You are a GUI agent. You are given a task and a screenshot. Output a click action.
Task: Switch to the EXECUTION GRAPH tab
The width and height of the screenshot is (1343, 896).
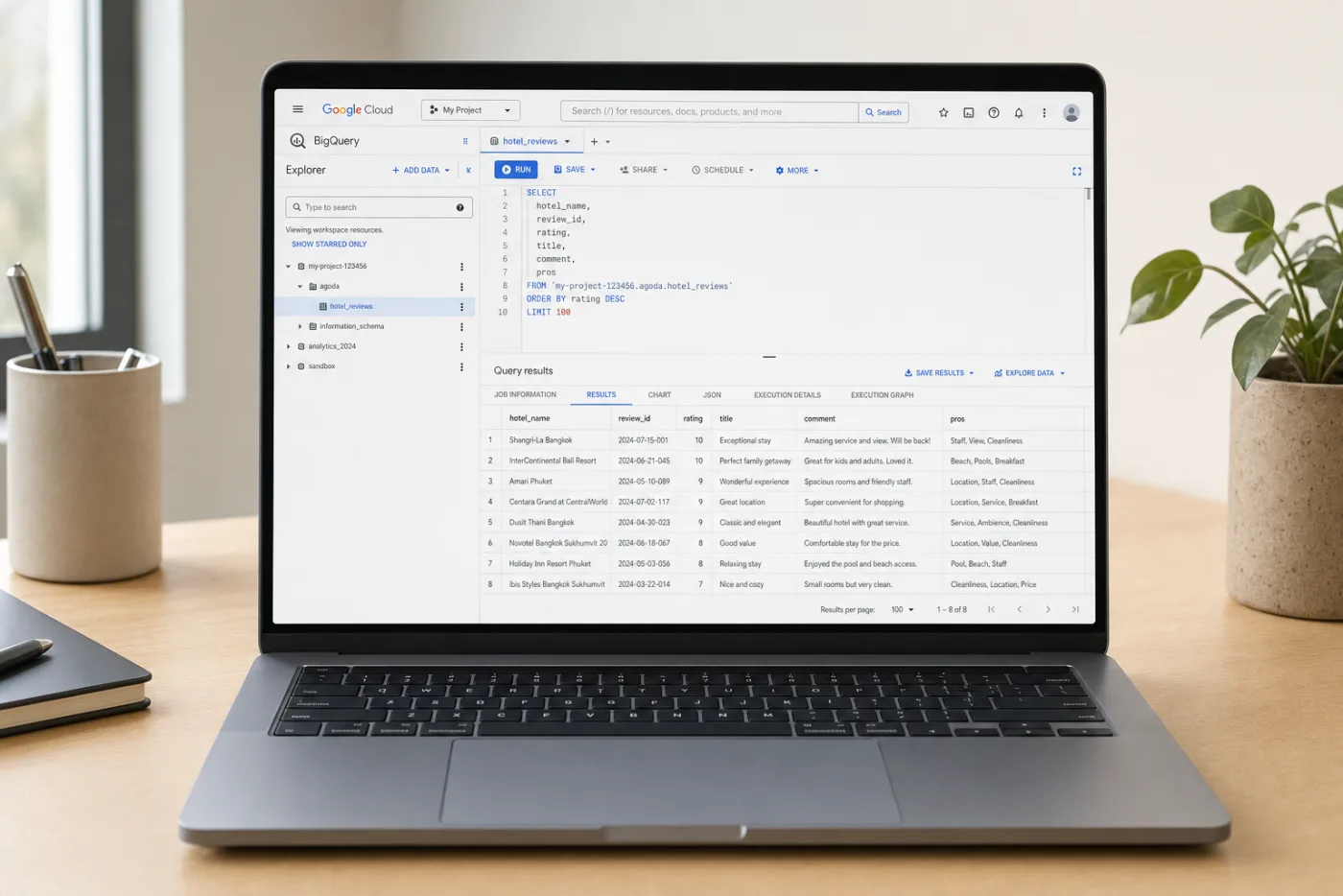pyautogui.click(x=882, y=395)
